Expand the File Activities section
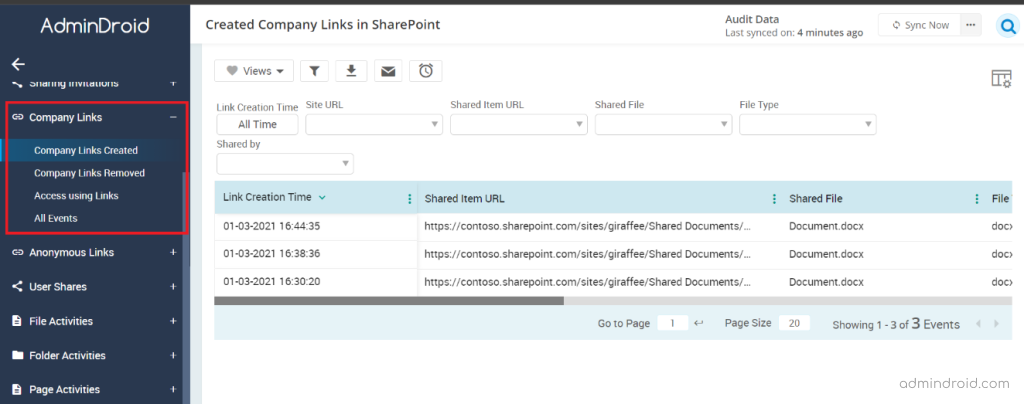Image resolution: width=1024 pixels, height=404 pixels. pyautogui.click(x=173, y=321)
